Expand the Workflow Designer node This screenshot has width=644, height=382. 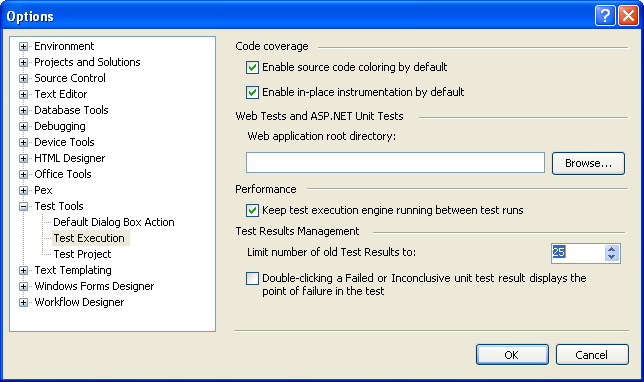click(x=23, y=303)
